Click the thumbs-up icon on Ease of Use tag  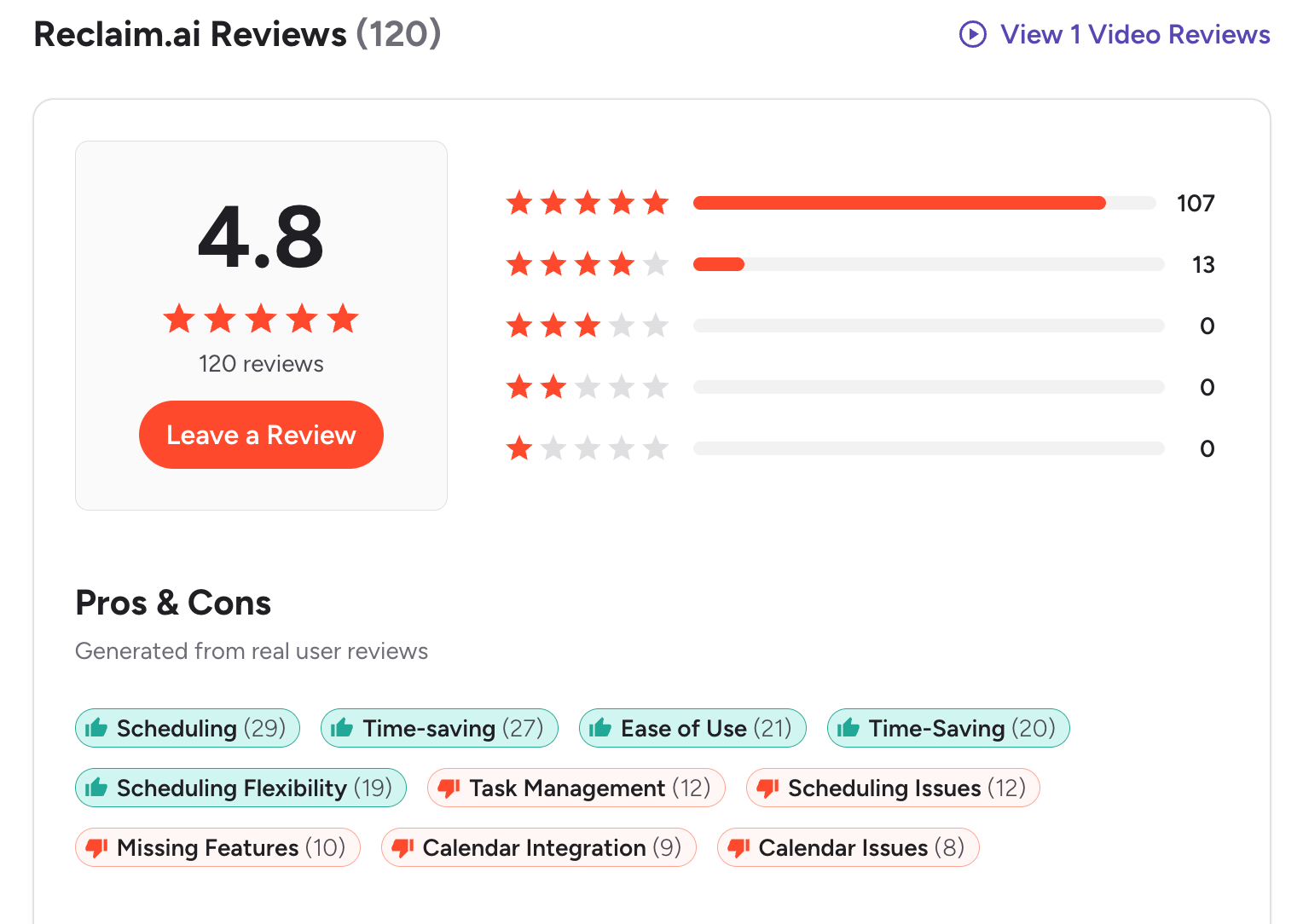click(601, 728)
